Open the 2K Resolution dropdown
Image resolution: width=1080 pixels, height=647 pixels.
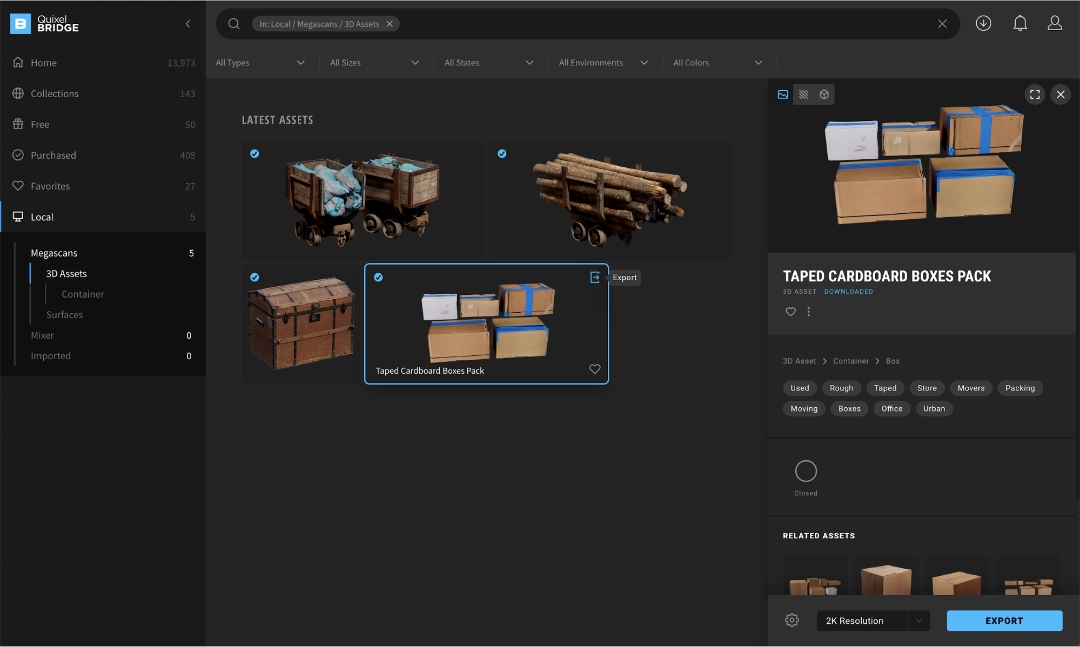pos(872,620)
